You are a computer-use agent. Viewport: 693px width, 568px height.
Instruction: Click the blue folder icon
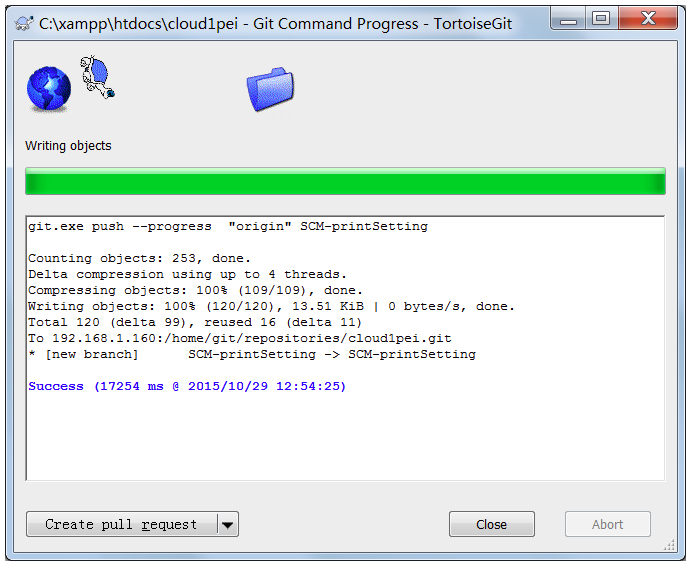tap(270, 89)
